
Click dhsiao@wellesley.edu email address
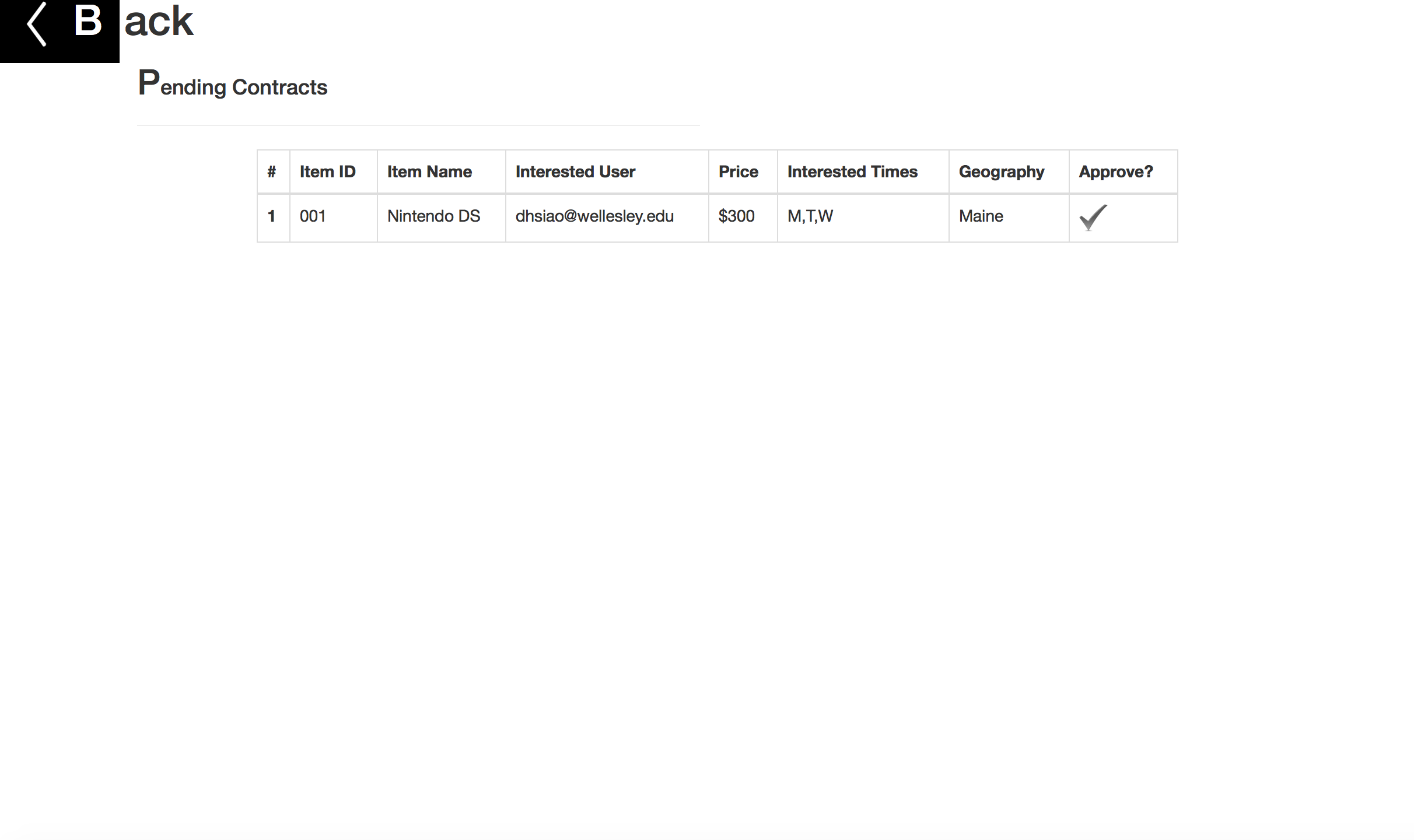coord(594,216)
